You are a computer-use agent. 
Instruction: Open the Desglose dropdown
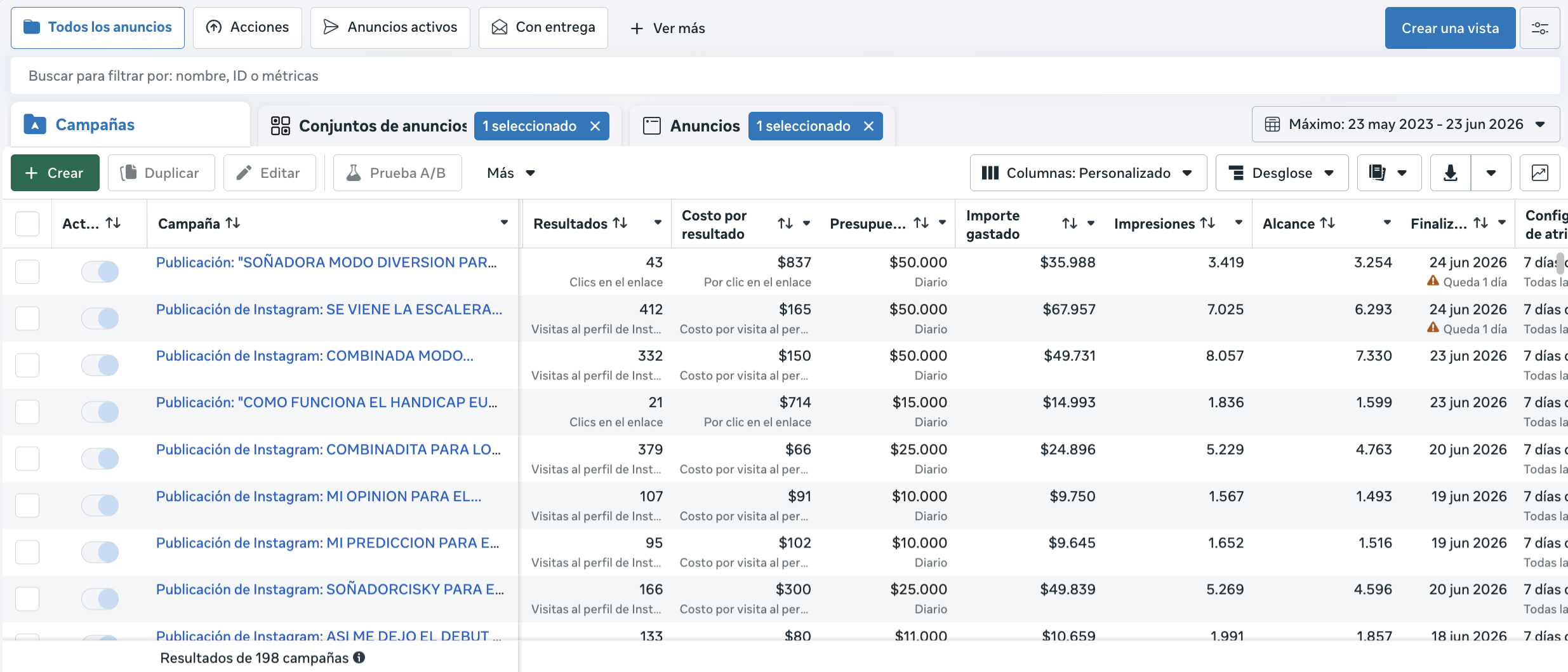1282,173
